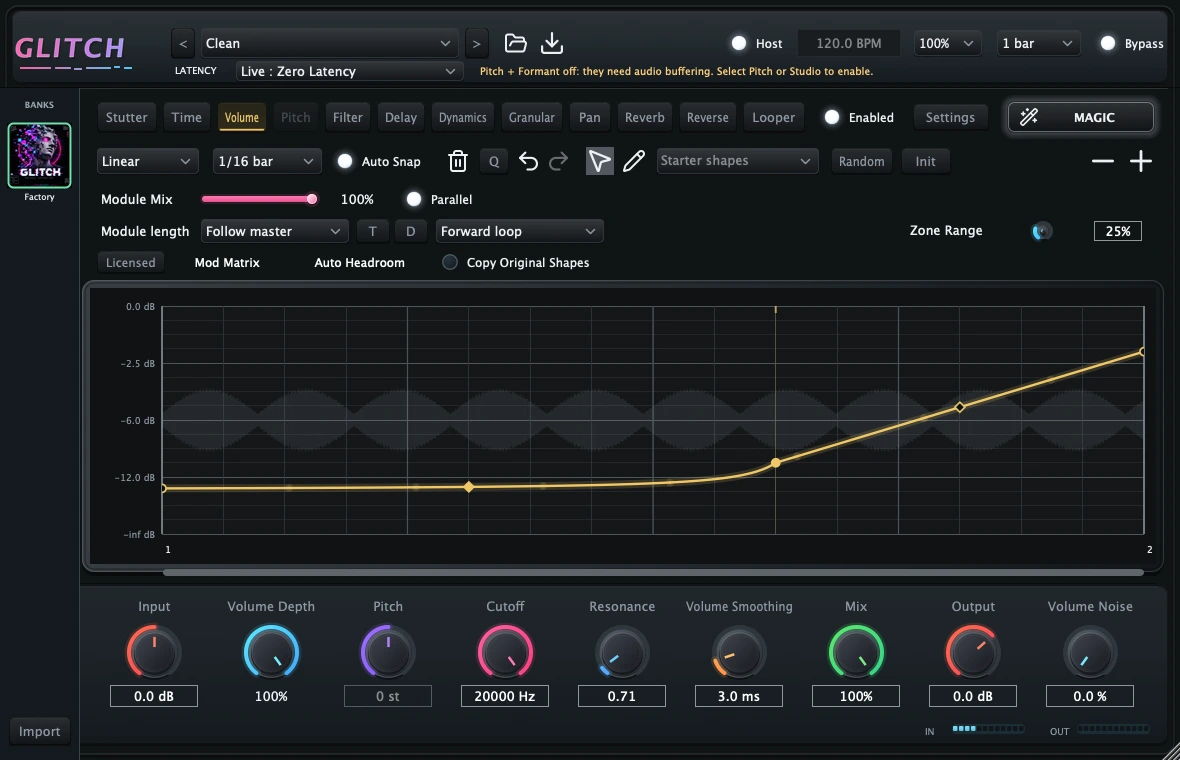Select the Factory bank thumbnail
The width and height of the screenshot is (1180, 760).
(39, 156)
